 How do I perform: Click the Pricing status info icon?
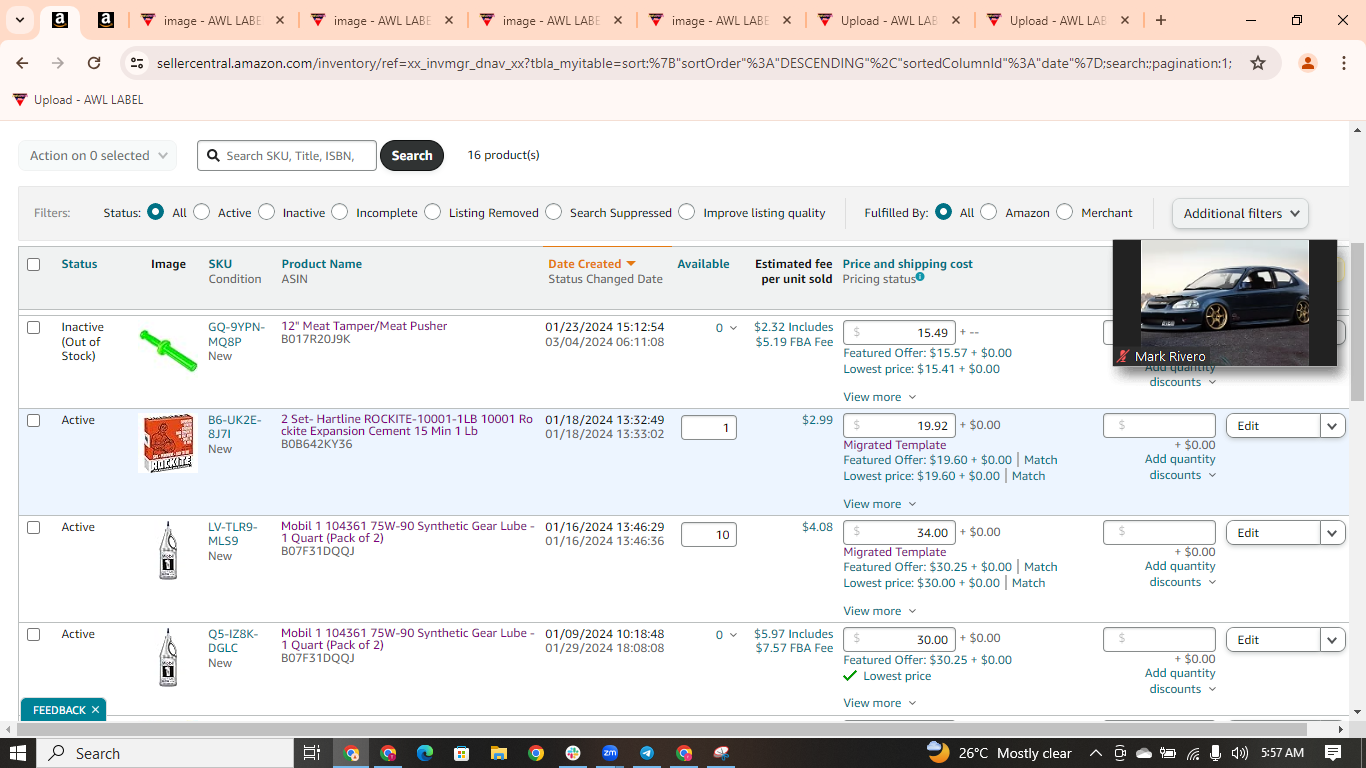point(920,277)
